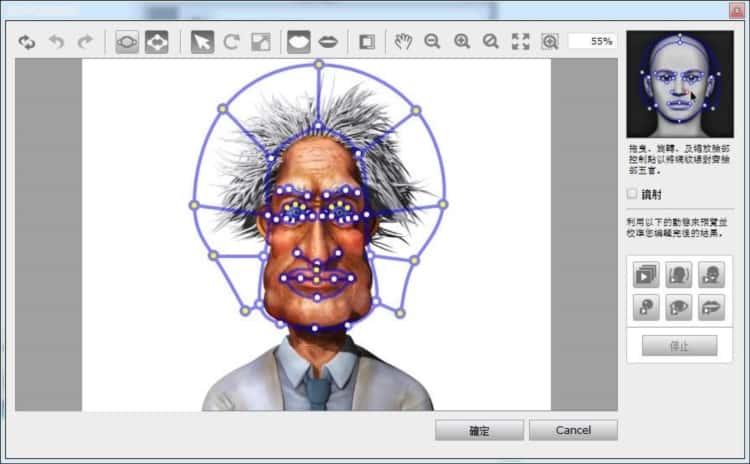Screen dimensions: 750x464
Task: Click the face reference thumbnail image
Action: pos(679,84)
